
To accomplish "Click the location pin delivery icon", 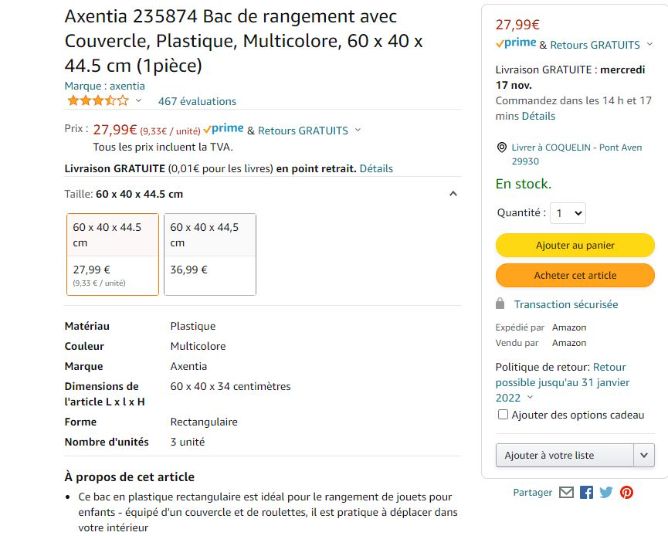I will 502,147.
